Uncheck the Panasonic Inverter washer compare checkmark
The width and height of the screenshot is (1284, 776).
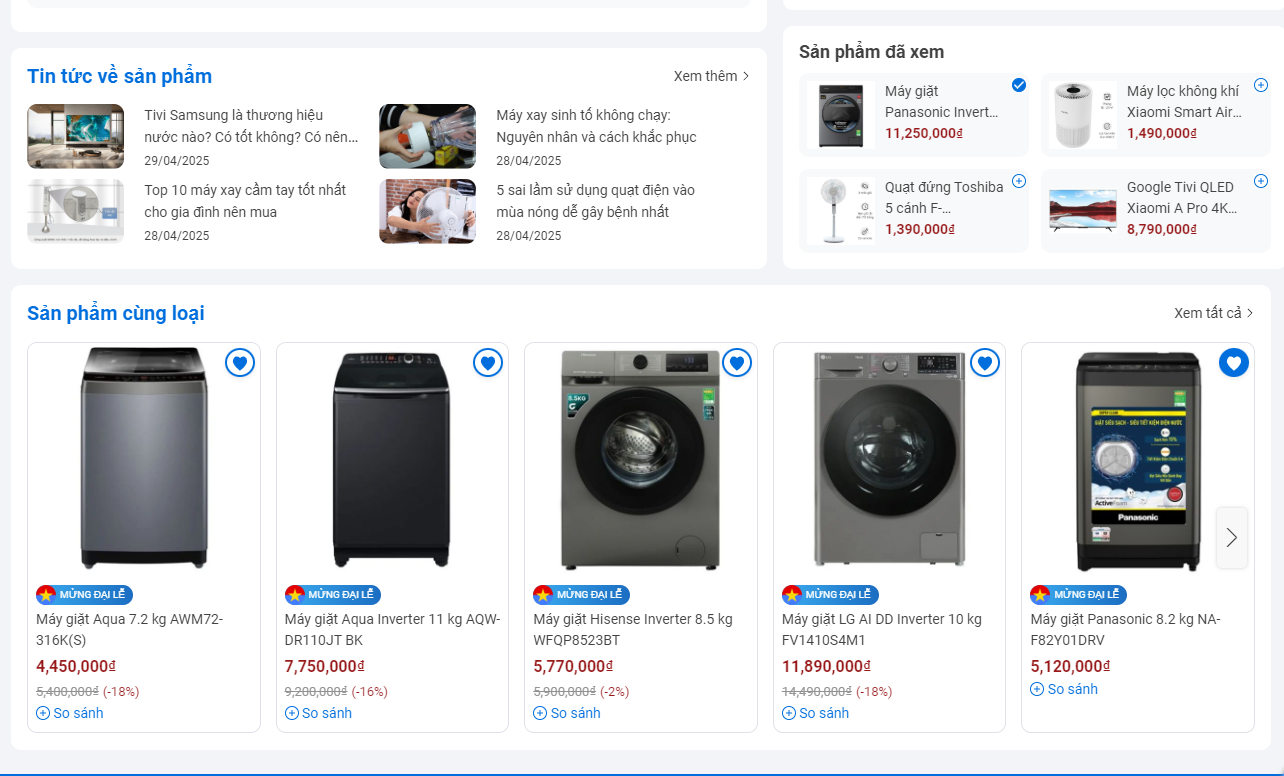coord(1019,85)
